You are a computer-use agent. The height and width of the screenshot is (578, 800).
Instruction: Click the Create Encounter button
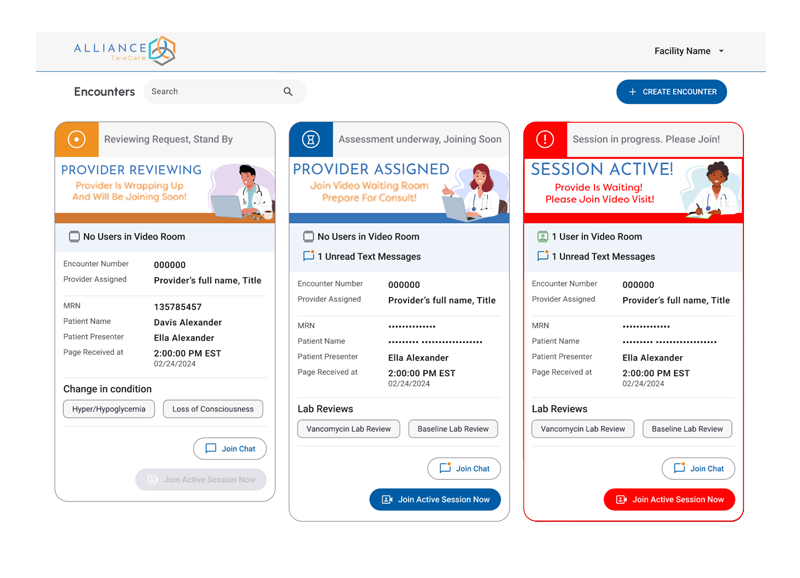pos(671,92)
